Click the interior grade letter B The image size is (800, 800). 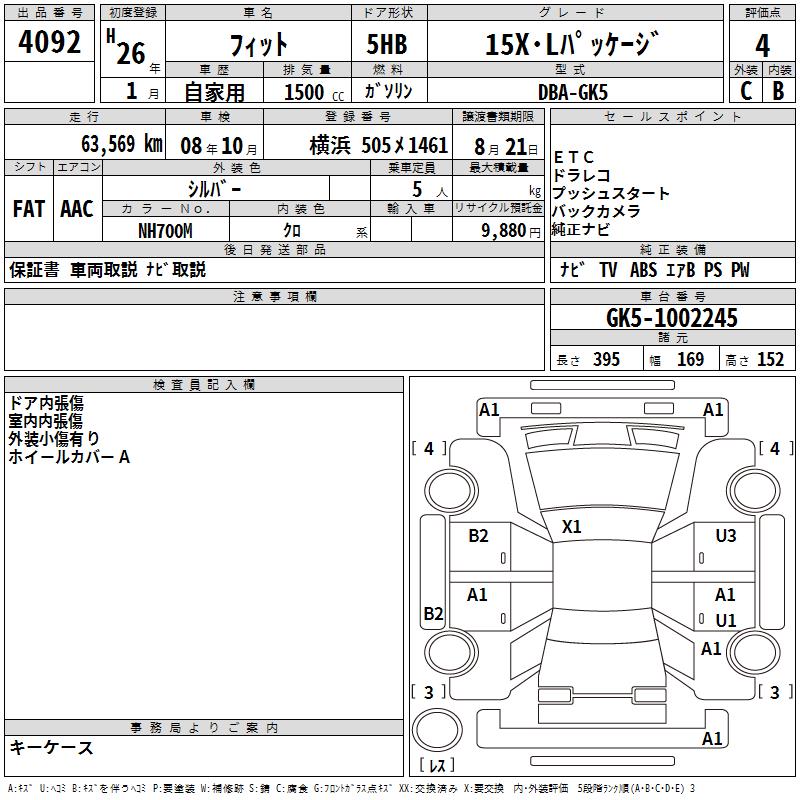point(779,91)
